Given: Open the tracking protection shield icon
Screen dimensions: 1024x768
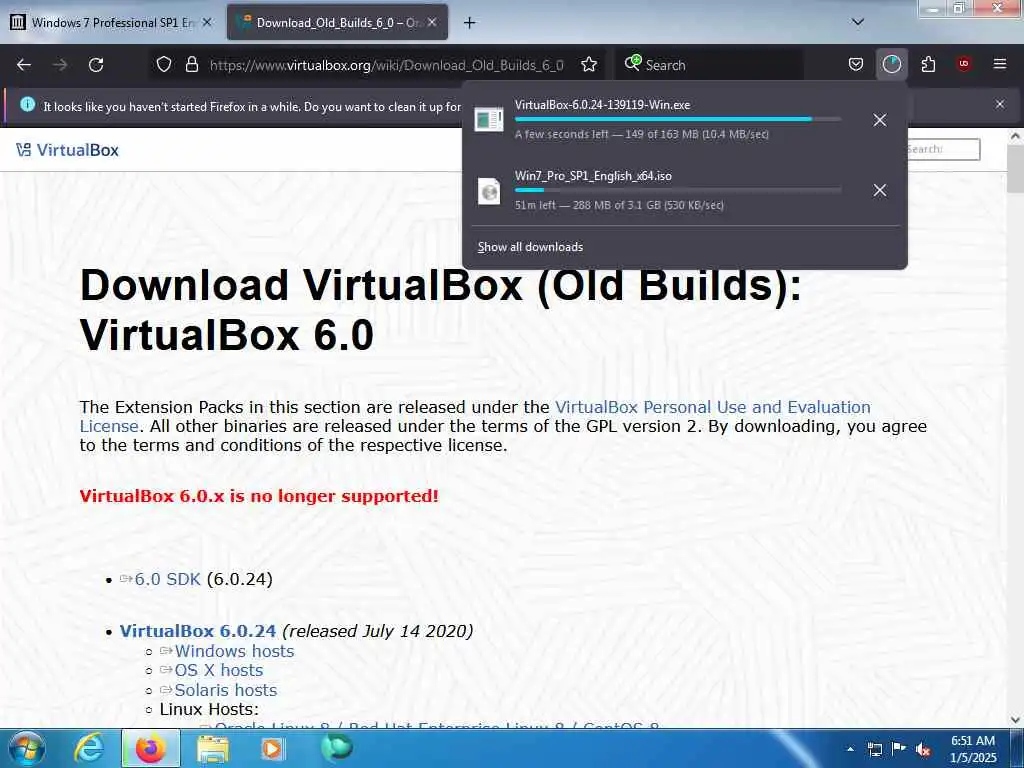Looking at the screenshot, I should 164,65.
